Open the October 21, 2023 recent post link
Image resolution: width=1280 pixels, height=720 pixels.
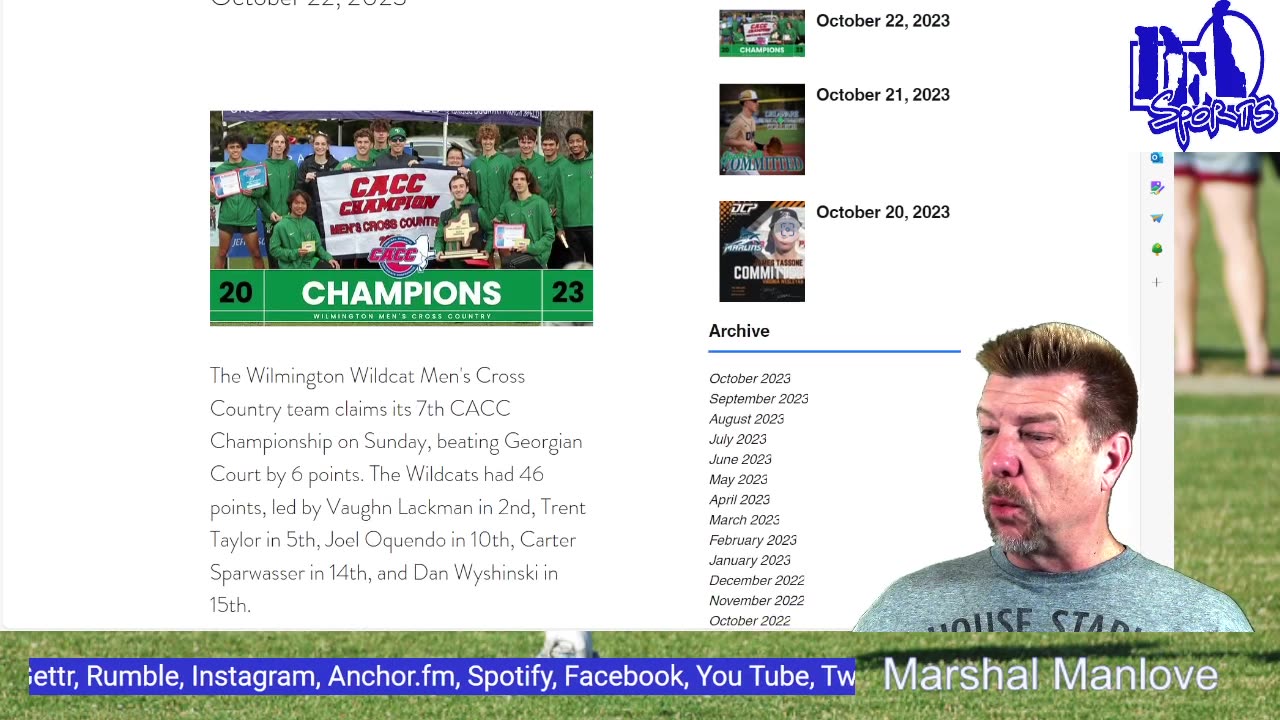pos(883,95)
